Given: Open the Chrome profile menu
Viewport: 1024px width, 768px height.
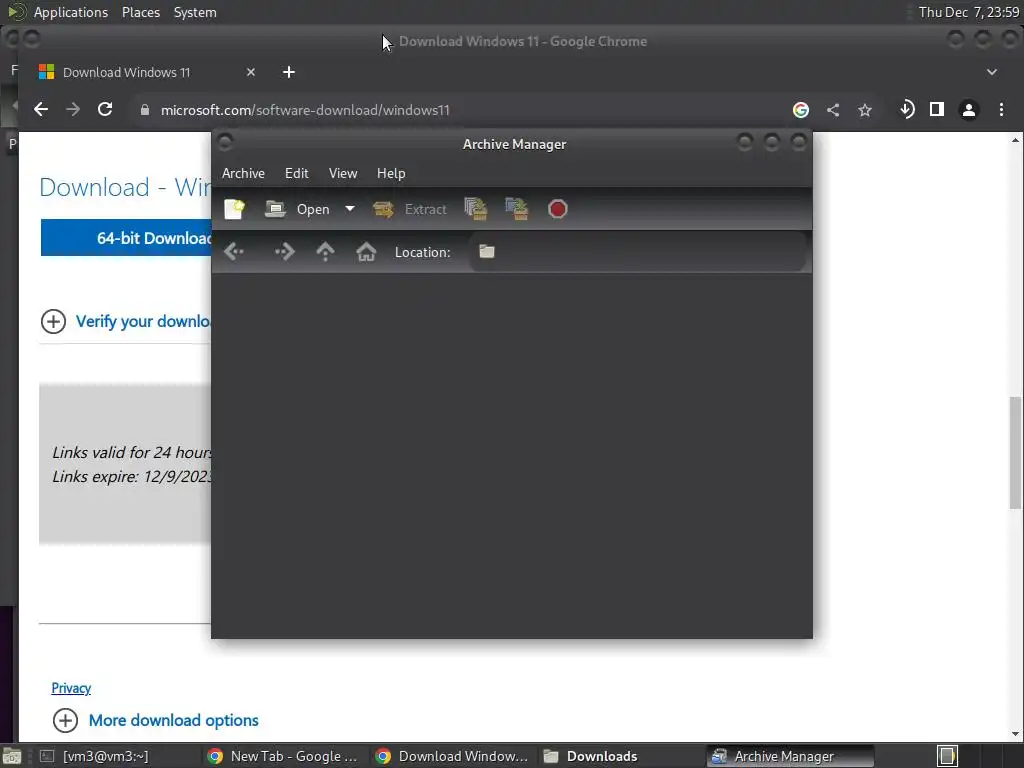Looking at the screenshot, I should (x=969, y=110).
